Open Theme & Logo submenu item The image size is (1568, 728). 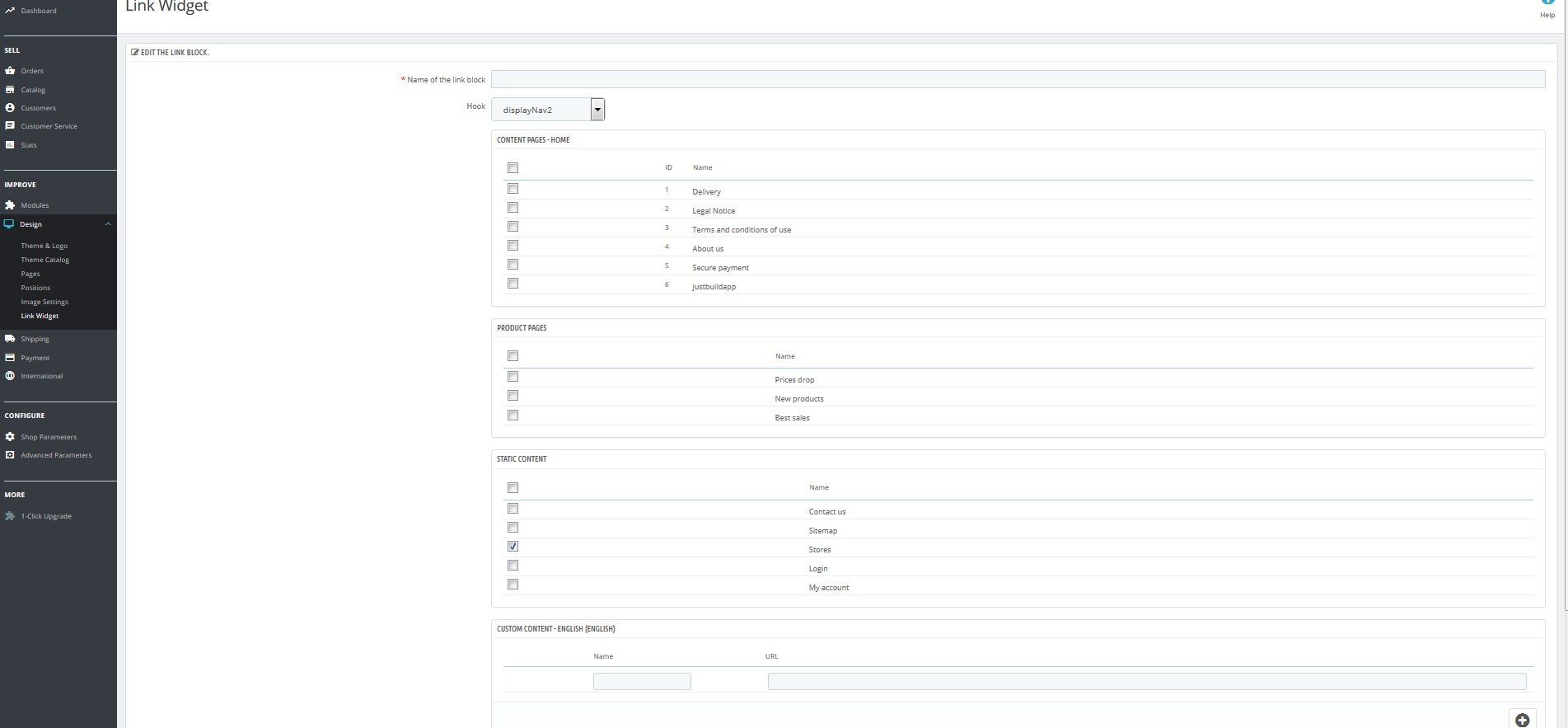44,246
